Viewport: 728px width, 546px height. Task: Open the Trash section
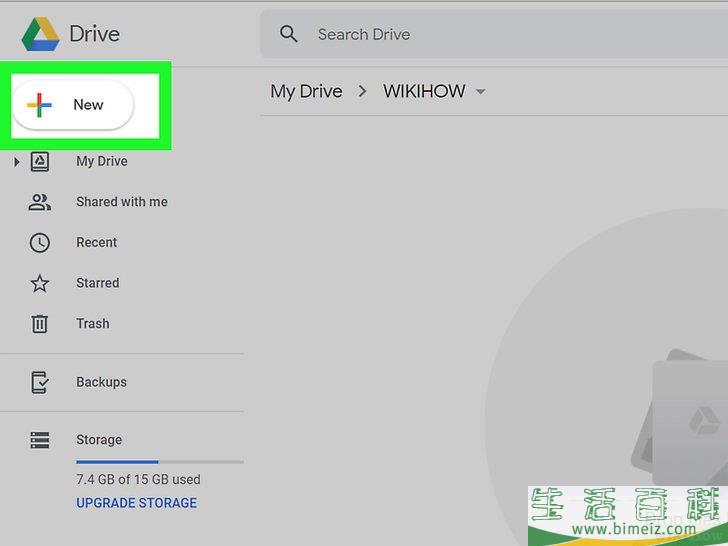(x=93, y=323)
